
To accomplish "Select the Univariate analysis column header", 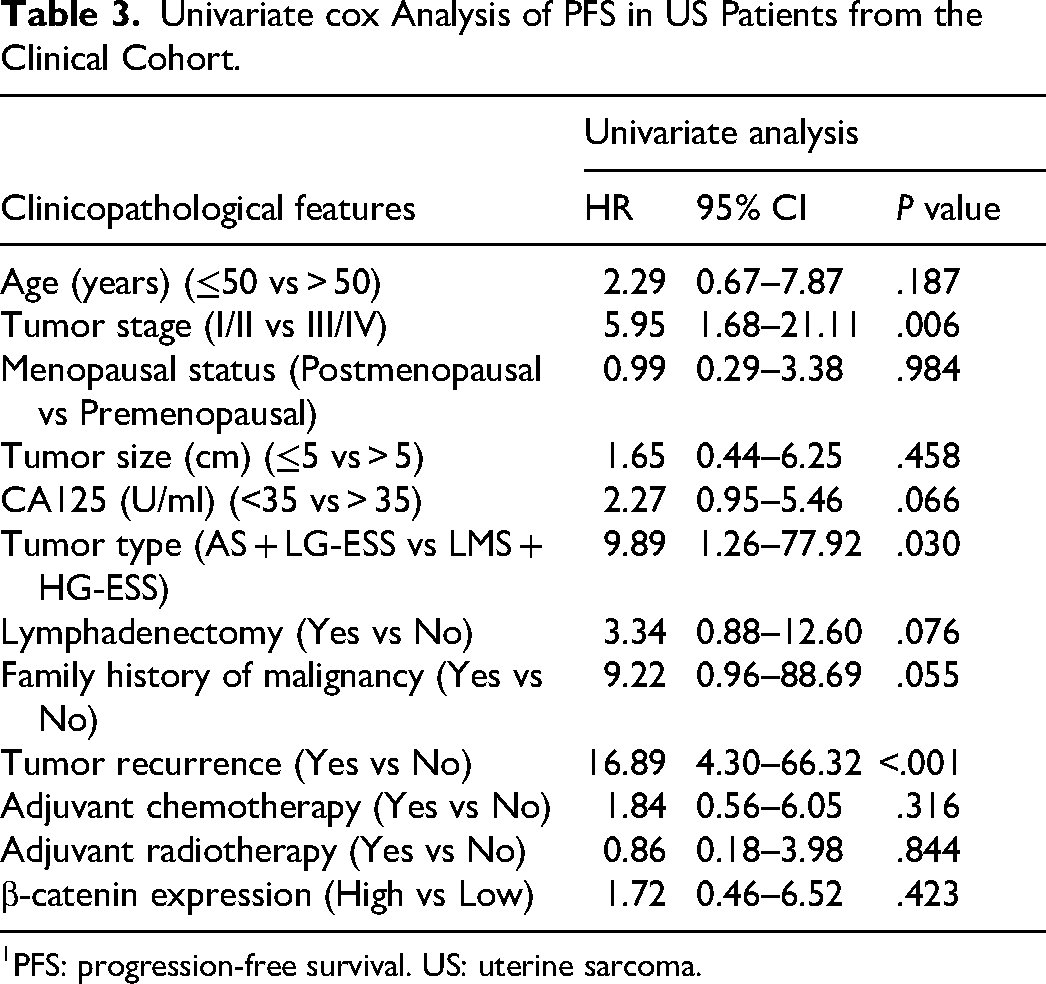I will point(721,132).
